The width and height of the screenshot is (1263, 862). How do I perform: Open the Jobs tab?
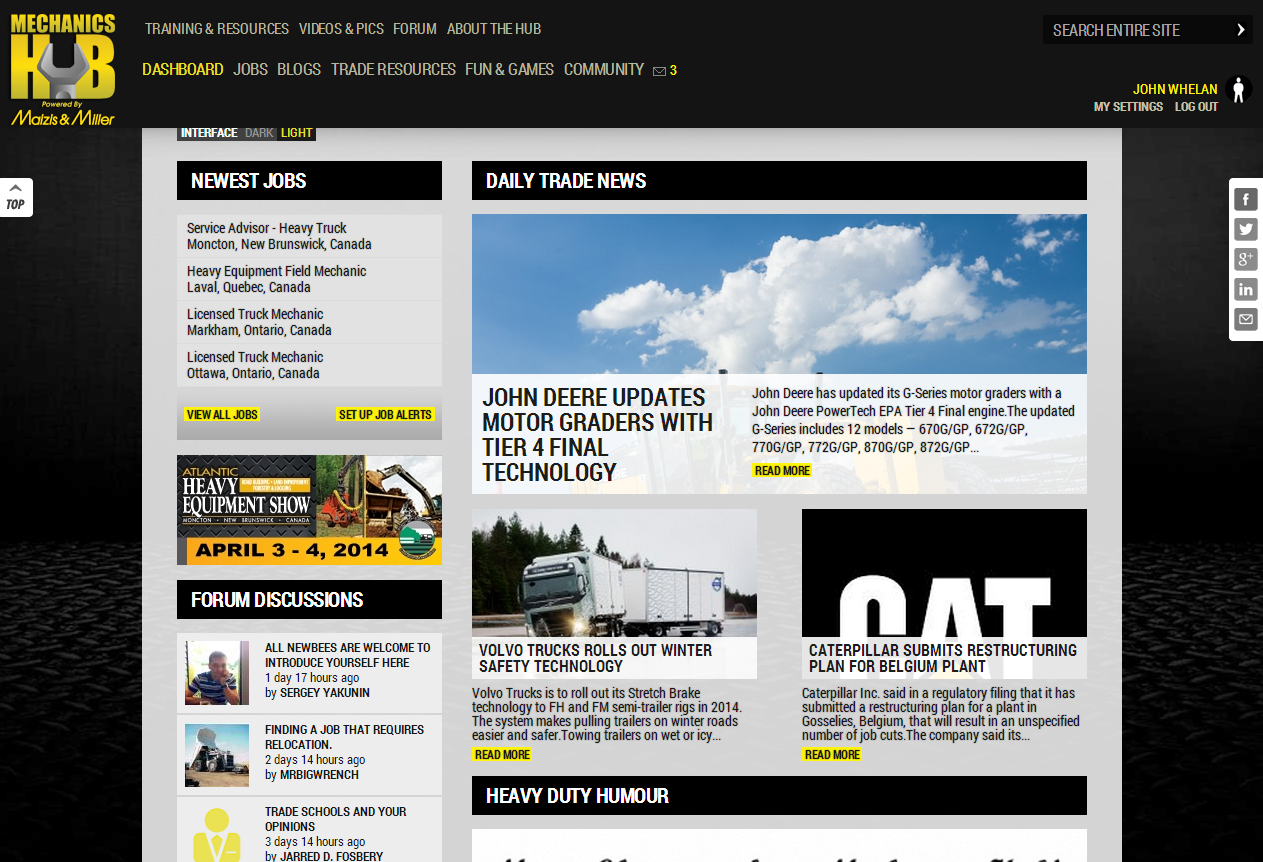coord(251,70)
